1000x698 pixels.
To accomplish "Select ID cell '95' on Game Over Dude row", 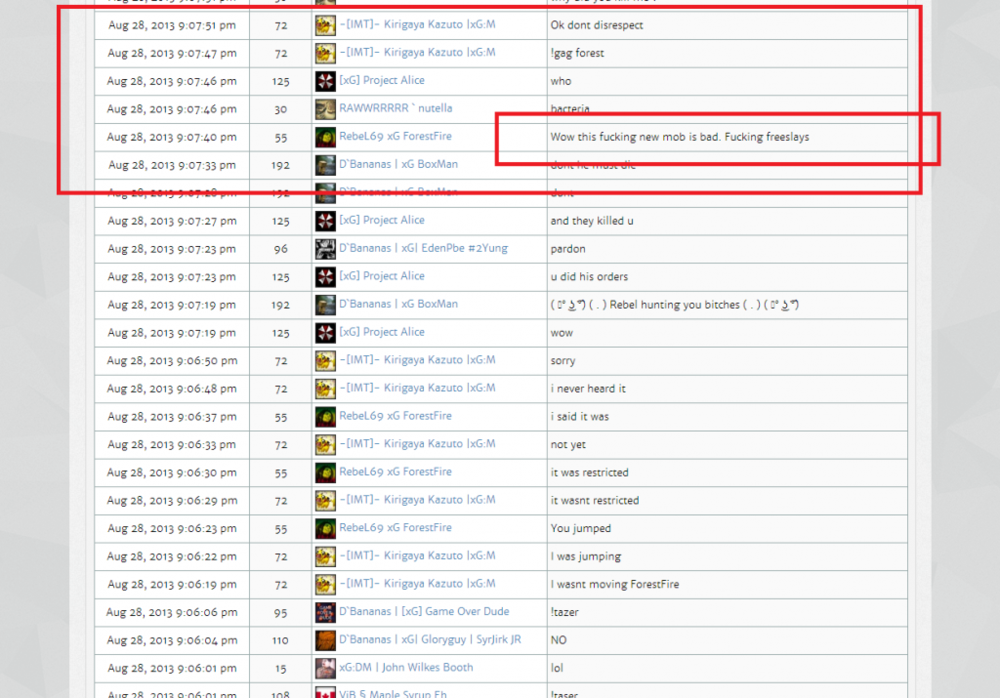I will point(281,613).
